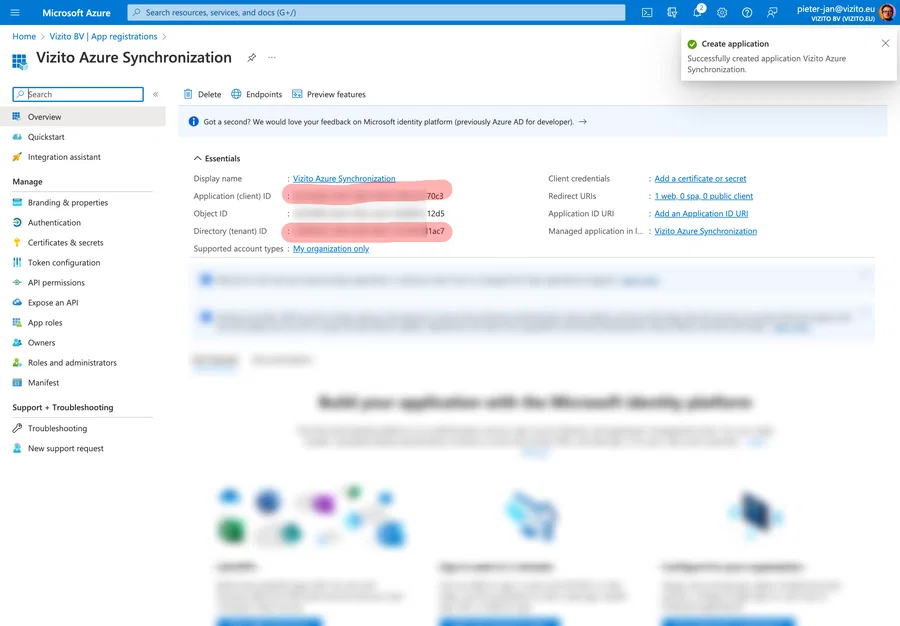Open the notifications bell icon
The image size is (900, 626).
(x=698, y=13)
